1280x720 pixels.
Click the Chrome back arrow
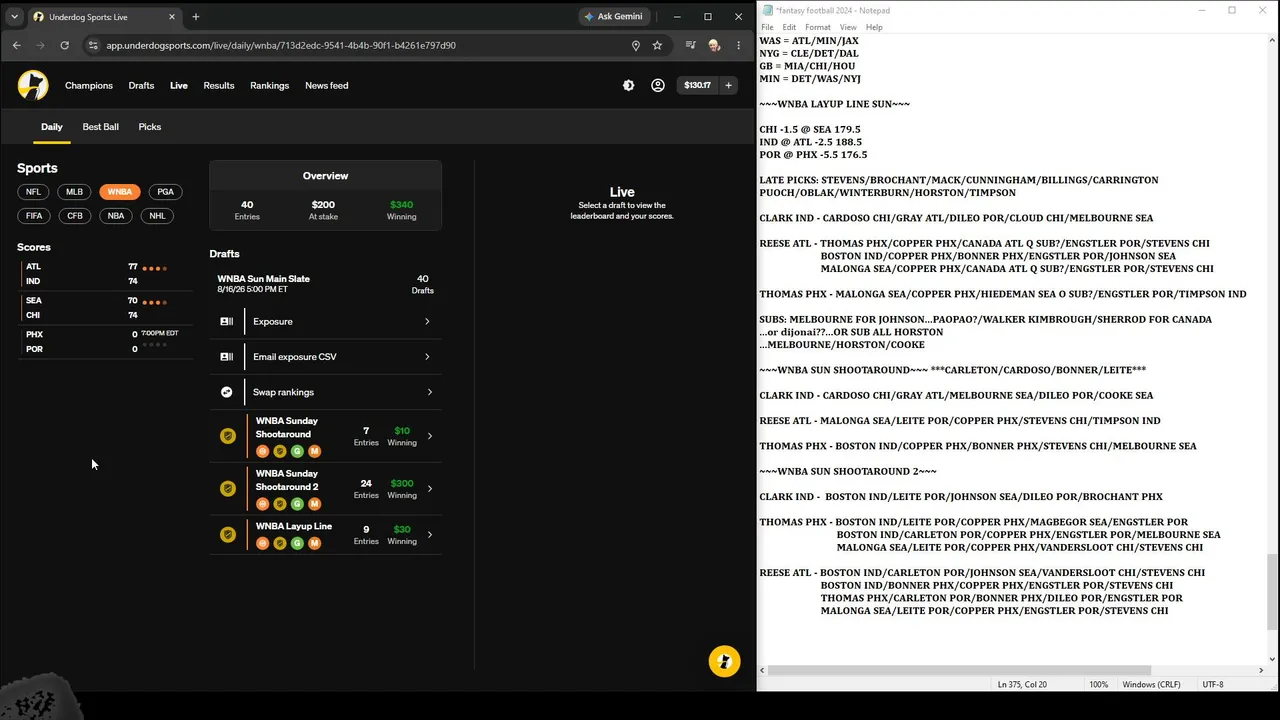16,45
